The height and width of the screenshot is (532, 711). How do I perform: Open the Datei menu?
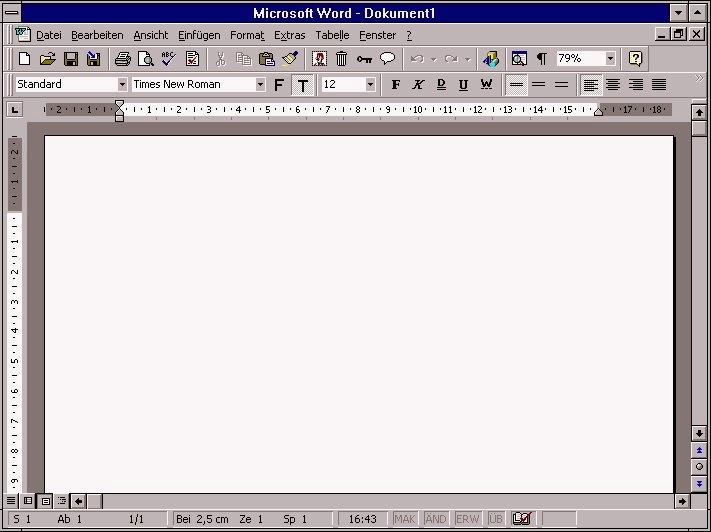(x=49, y=35)
